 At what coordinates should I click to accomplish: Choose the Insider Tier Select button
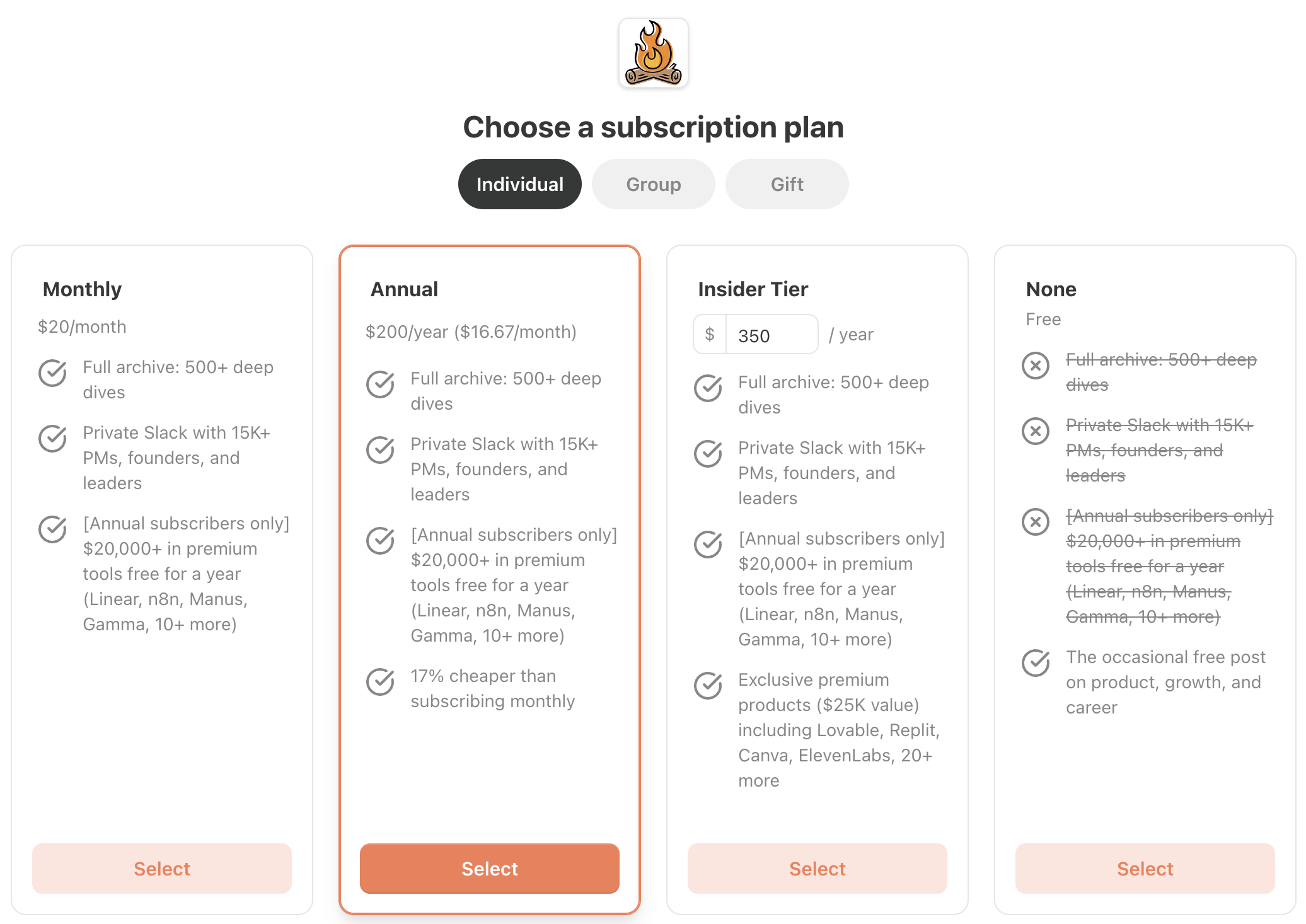point(817,869)
